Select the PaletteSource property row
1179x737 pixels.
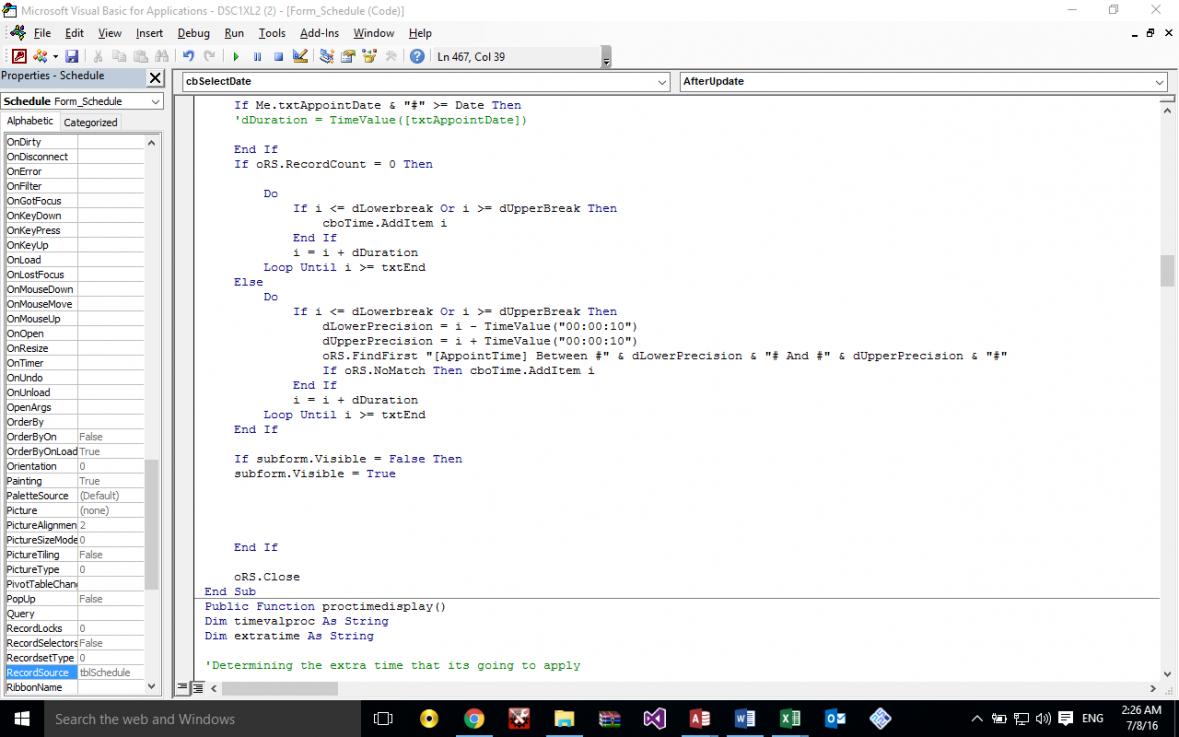point(74,496)
